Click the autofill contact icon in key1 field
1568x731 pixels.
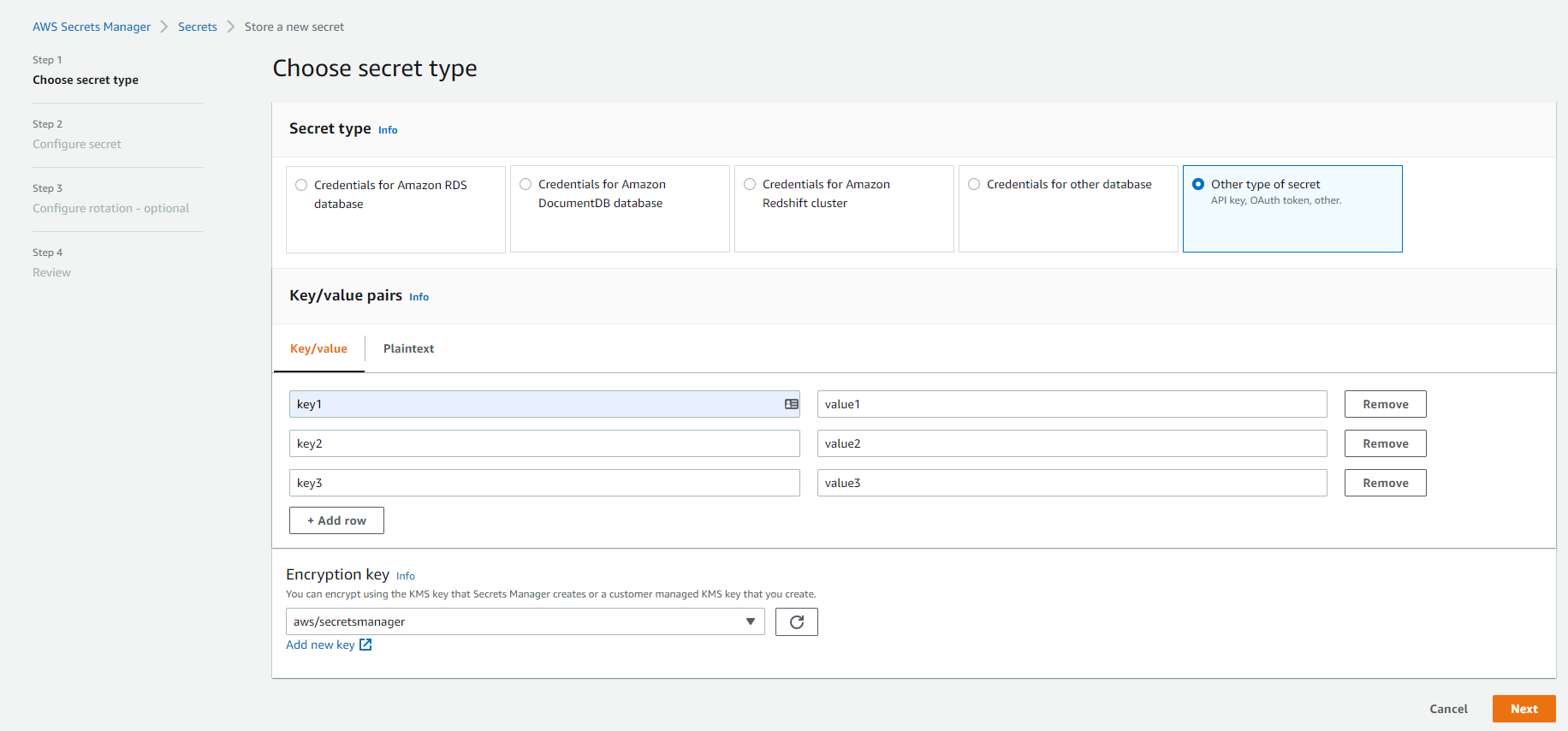point(792,404)
